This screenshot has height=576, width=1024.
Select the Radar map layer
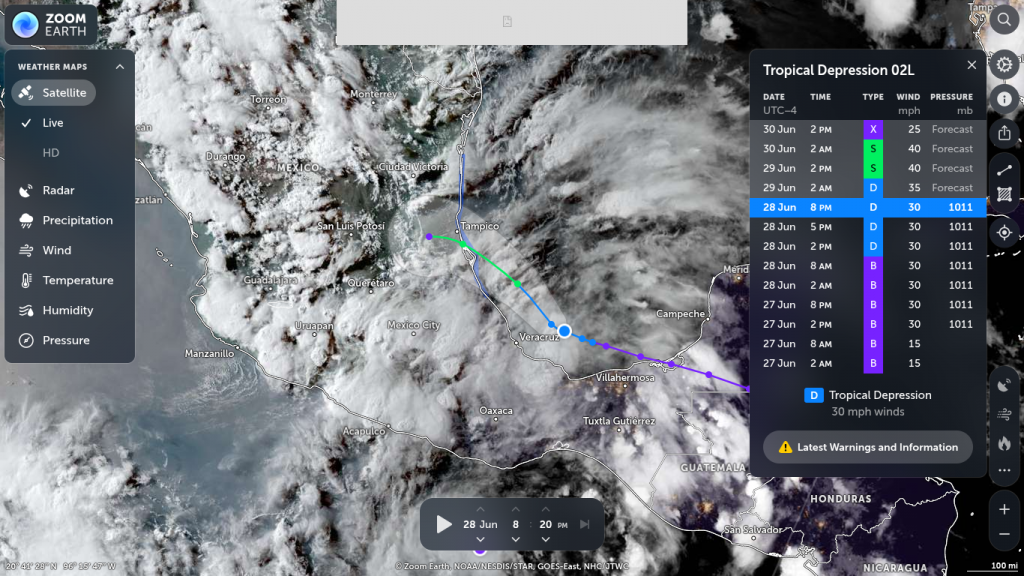(x=58, y=190)
